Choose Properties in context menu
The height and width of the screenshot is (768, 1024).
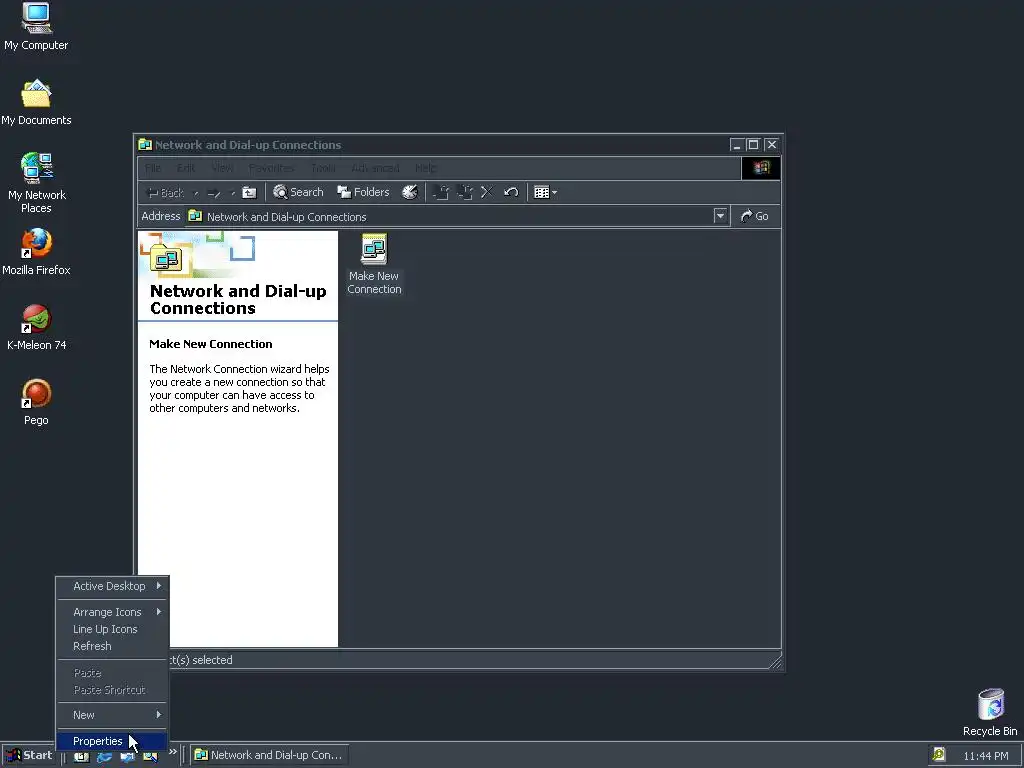coord(112,741)
